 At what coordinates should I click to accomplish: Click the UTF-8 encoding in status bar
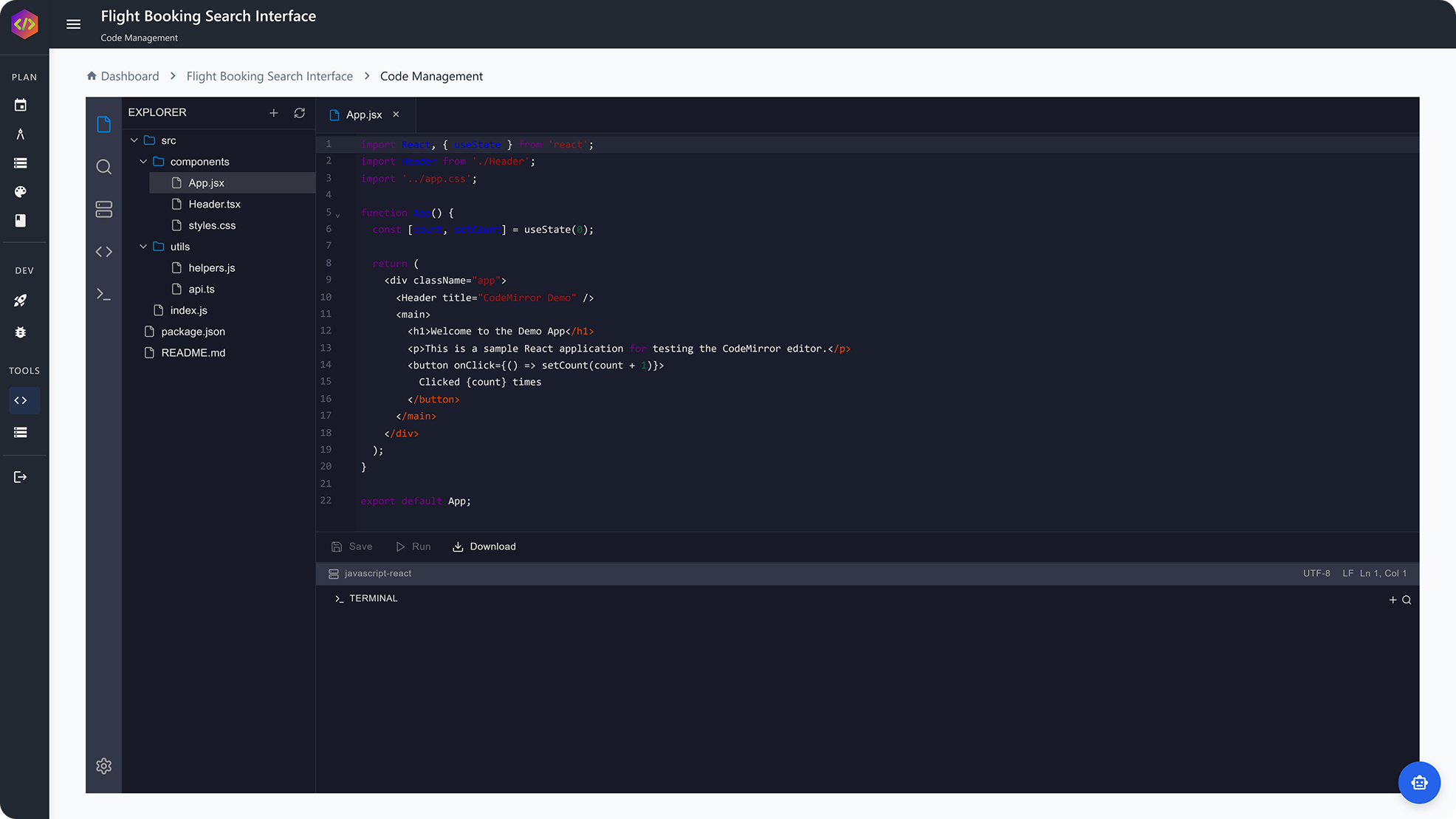click(x=1316, y=574)
